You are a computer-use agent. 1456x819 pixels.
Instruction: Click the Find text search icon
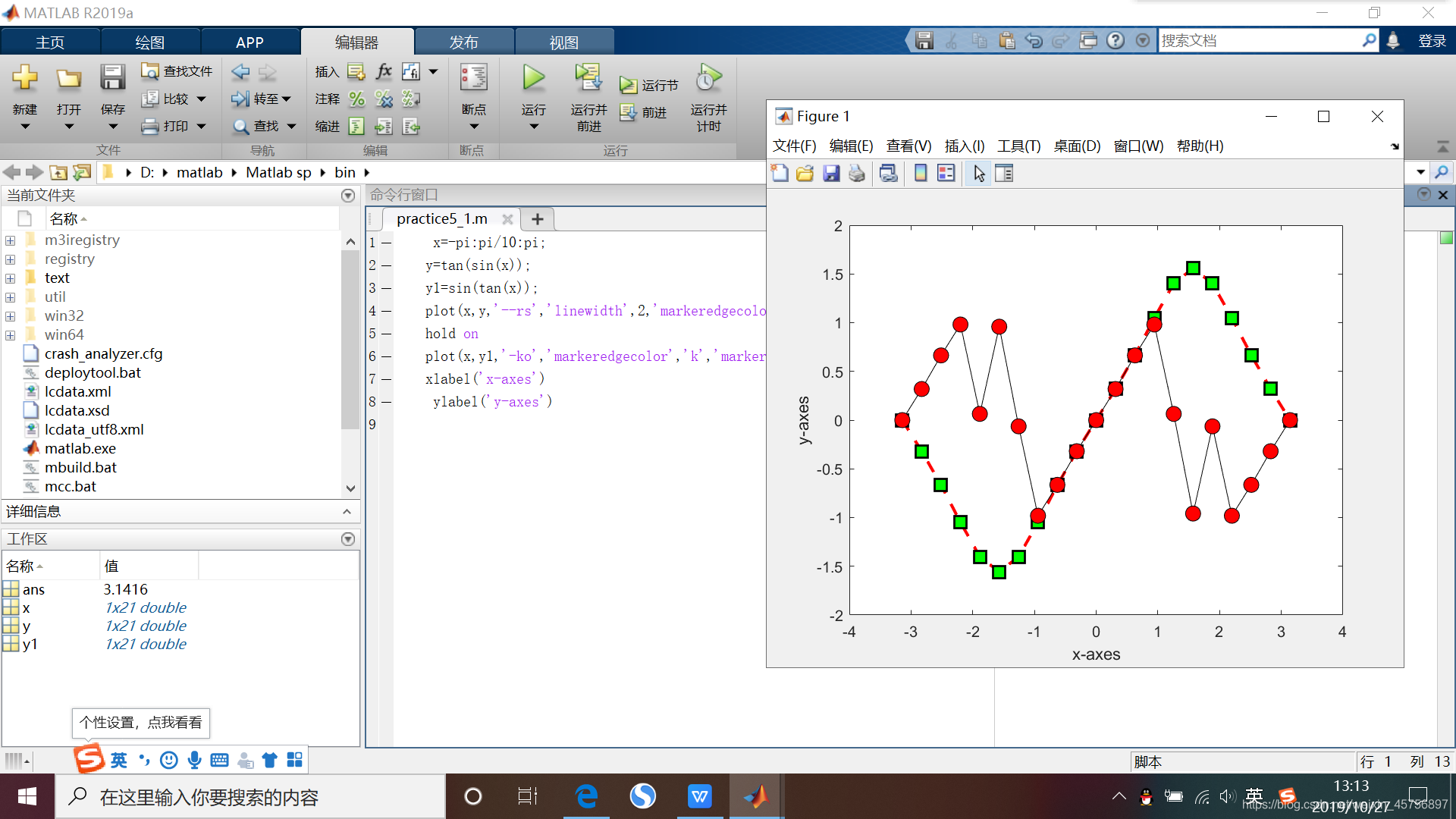click(x=241, y=121)
